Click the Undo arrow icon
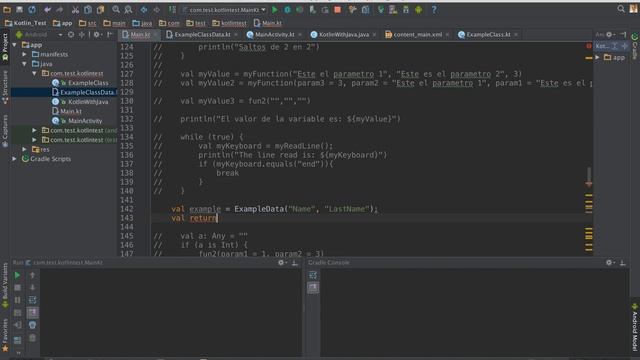640x360 pixels. tap(47, 9)
